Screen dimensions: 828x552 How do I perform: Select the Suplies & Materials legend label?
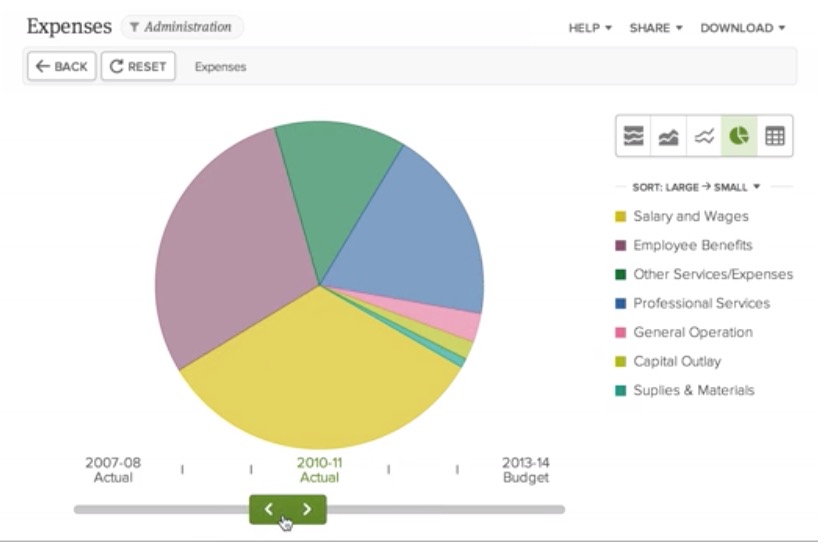click(694, 390)
